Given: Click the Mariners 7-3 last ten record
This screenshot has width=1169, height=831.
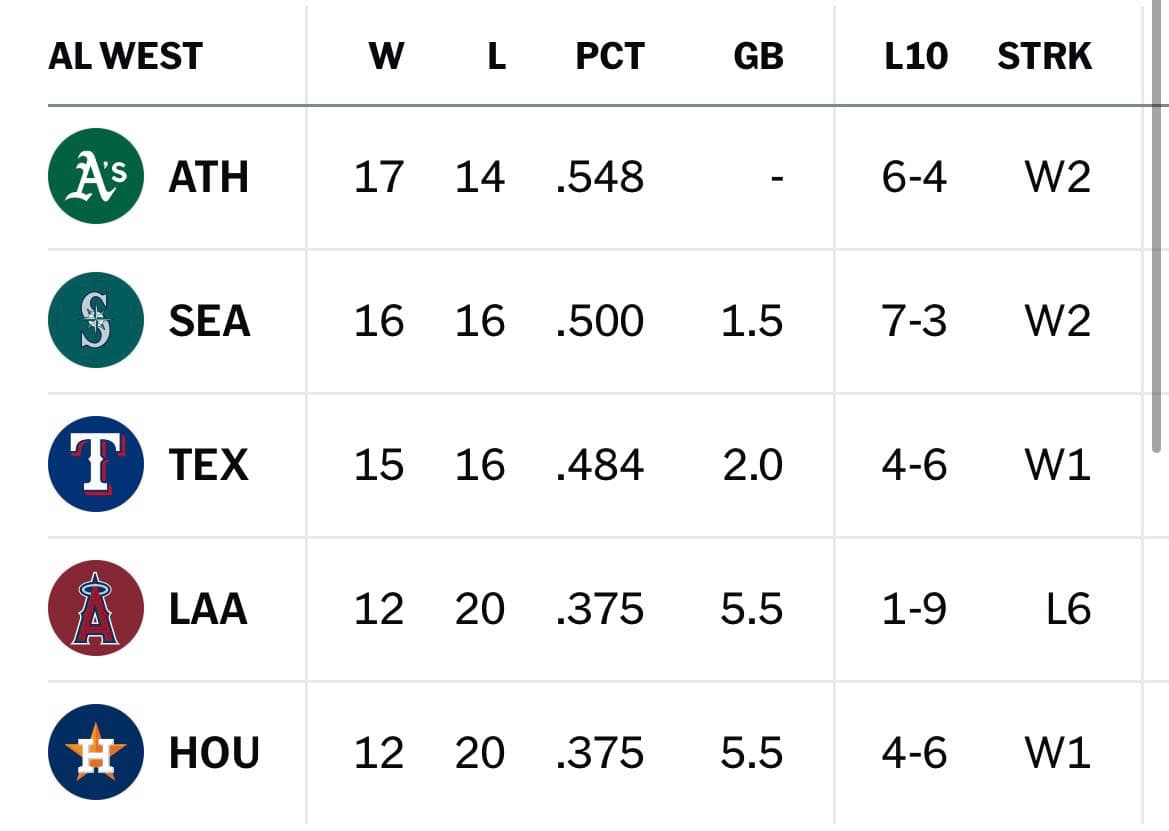Looking at the screenshot, I should [x=914, y=320].
